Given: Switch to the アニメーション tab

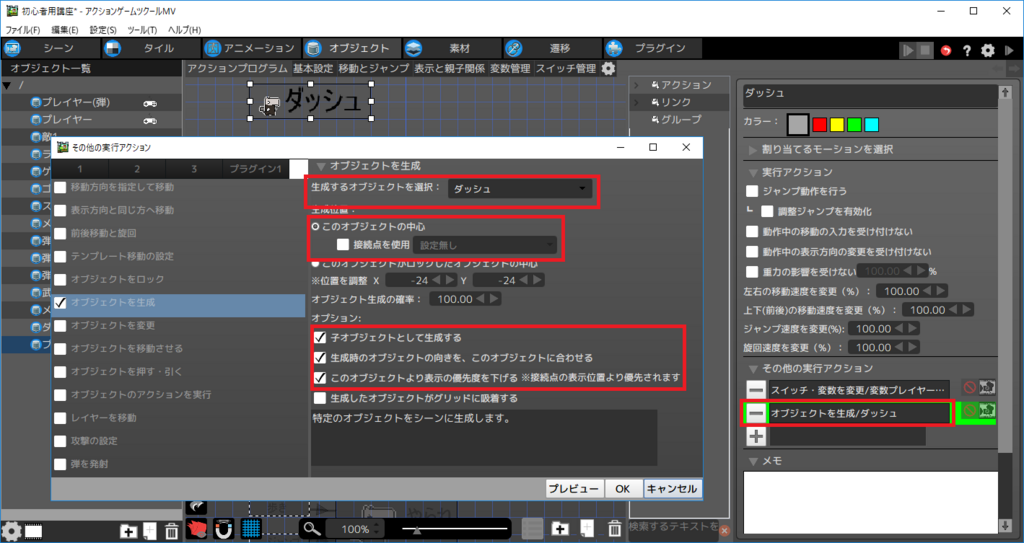Looking at the screenshot, I should click(x=251, y=48).
